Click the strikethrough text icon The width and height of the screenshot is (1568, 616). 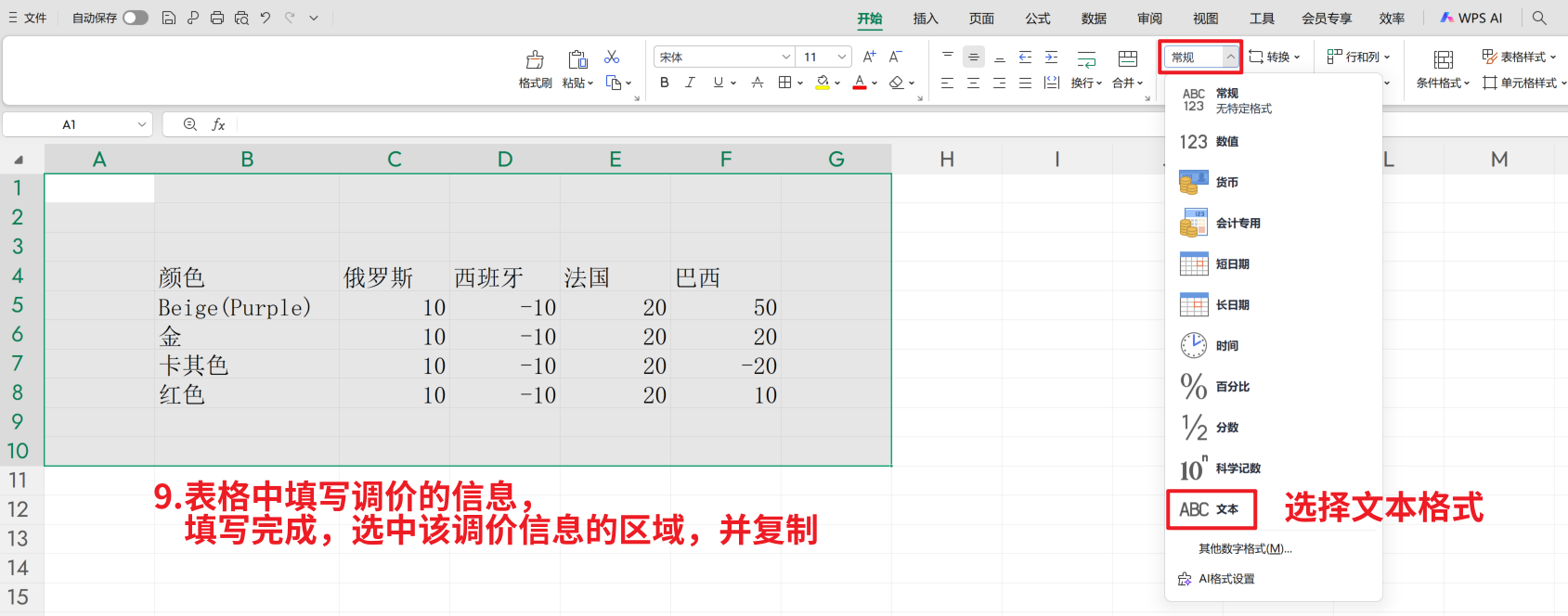(758, 83)
